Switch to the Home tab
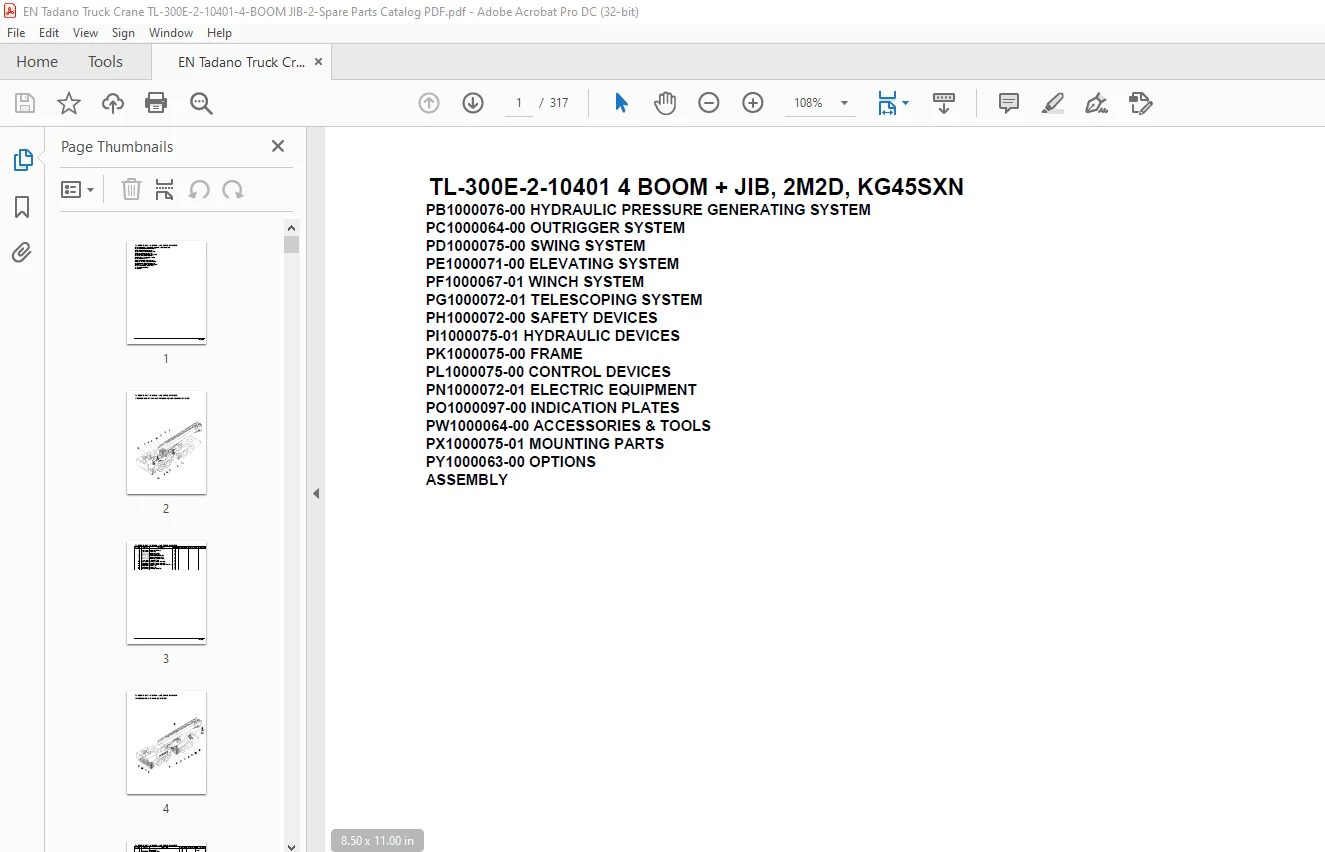The image size is (1325, 852). [37, 62]
